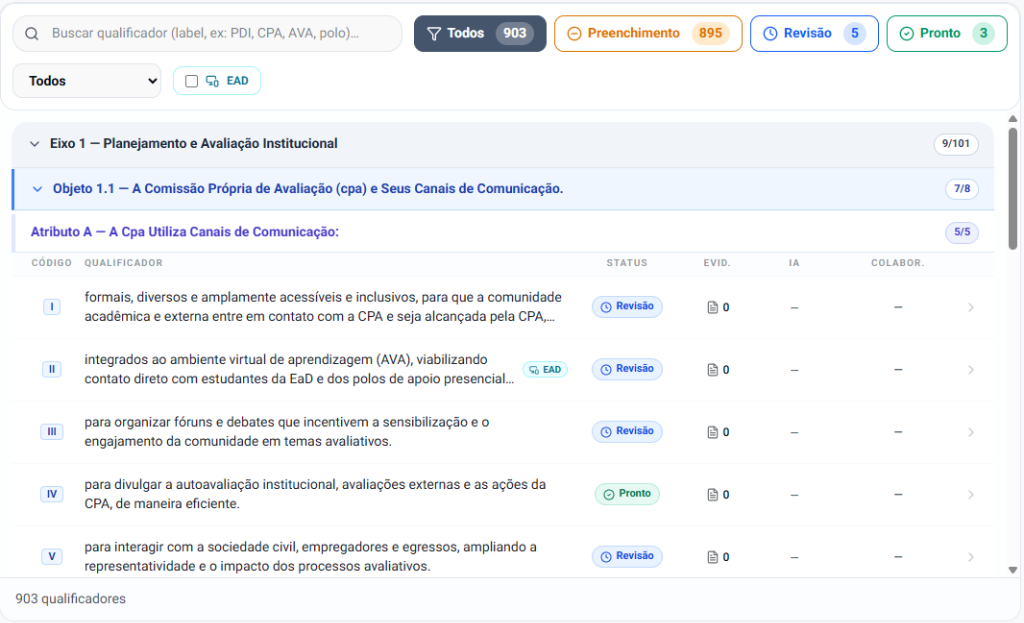Image resolution: width=1024 pixels, height=623 pixels.
Task: Open row IV details via right chevron
Action: (970, 494)
